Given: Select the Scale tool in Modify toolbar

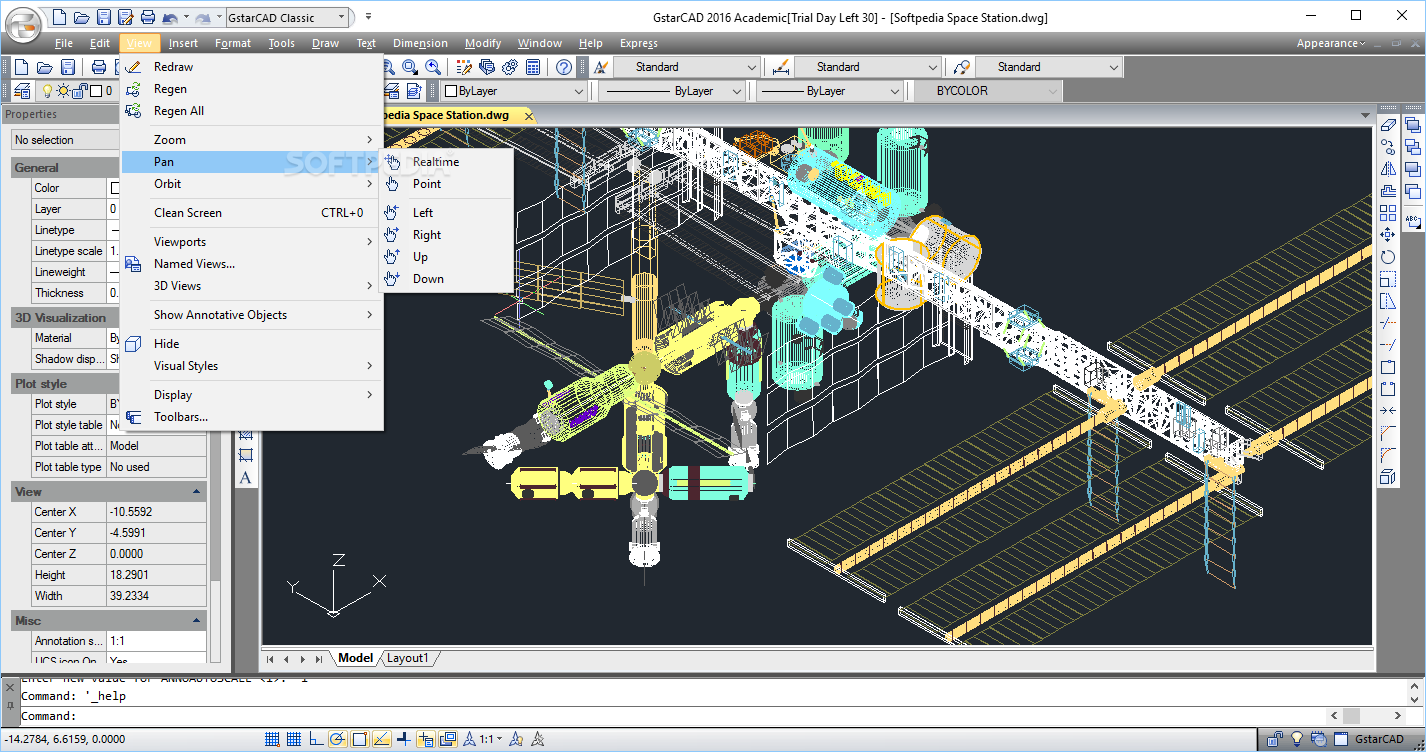Looking at the screenshot, I should [x=1387, y=279].
